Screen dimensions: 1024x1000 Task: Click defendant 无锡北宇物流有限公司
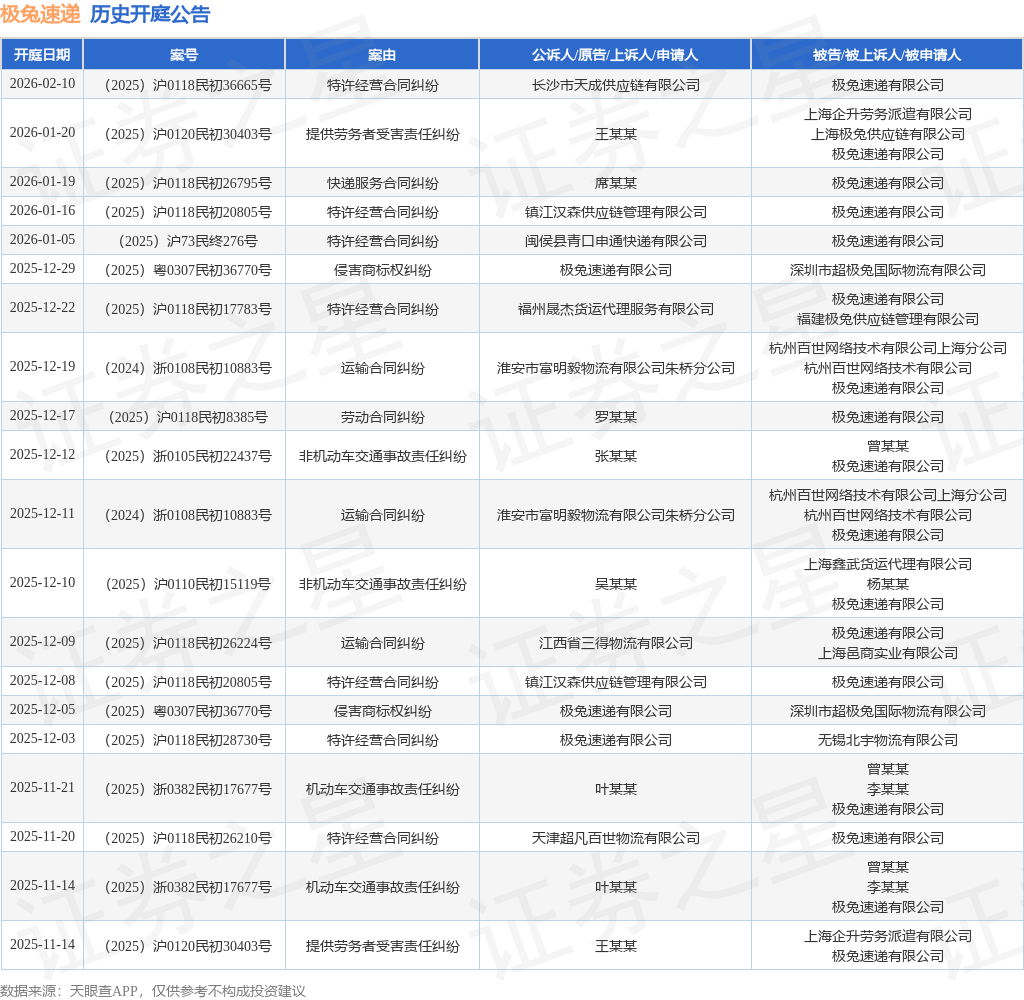point(888,739)
